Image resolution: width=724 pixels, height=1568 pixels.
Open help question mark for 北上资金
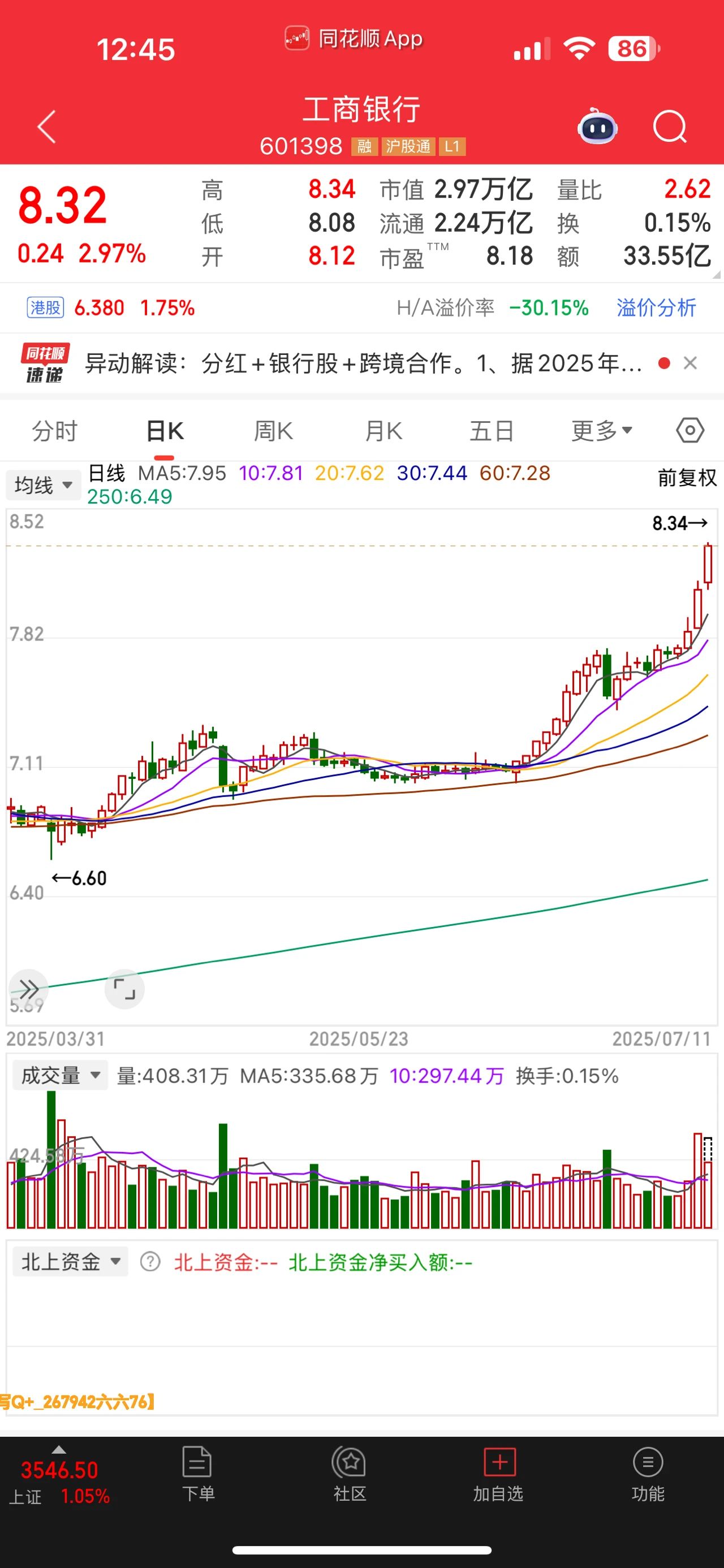(x=150, y=1262)
